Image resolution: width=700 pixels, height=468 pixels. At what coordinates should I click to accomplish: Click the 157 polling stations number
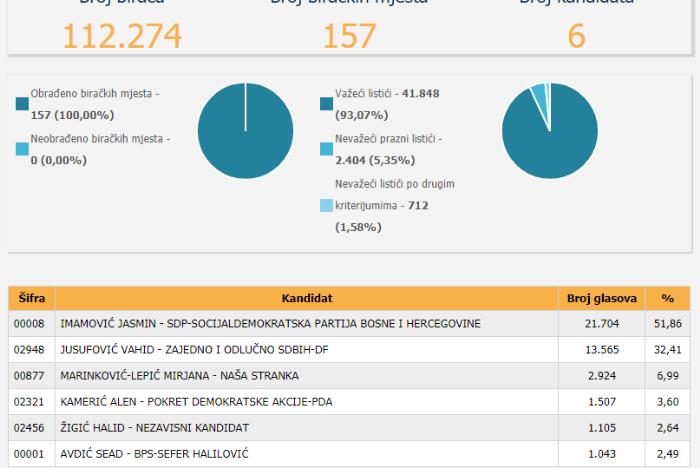coord(350,36)
